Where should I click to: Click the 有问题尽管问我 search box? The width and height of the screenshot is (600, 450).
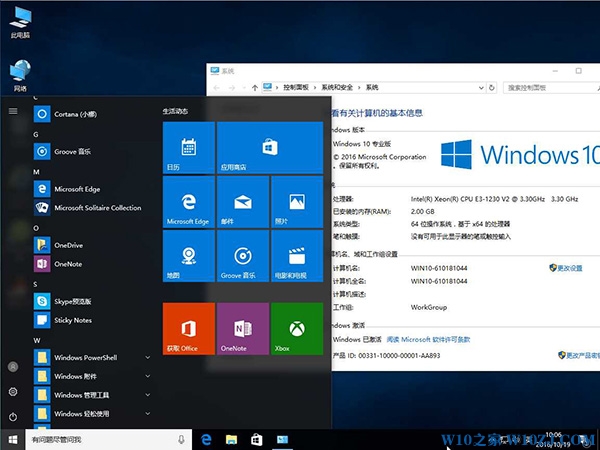[109, 440]
